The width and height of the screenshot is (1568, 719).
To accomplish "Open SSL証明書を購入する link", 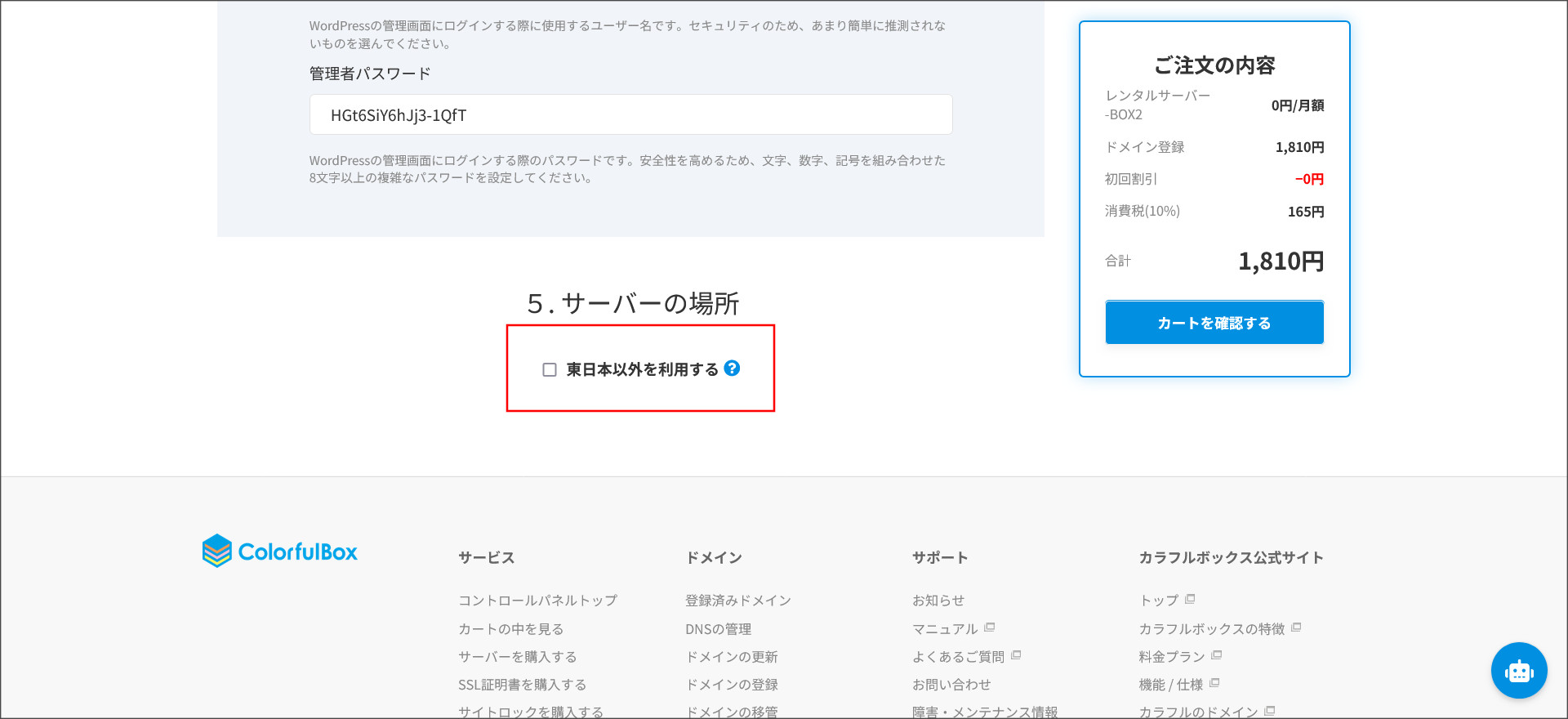I will (x=522, y=685).
